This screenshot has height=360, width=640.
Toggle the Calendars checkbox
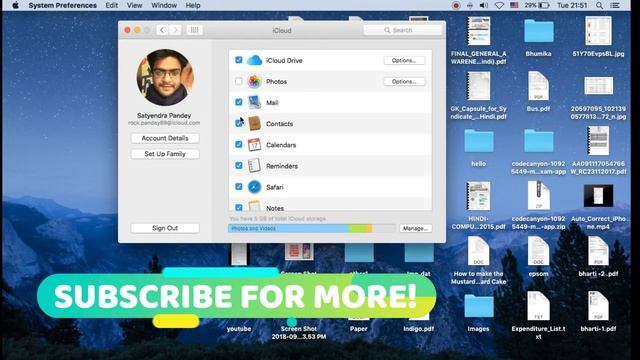point(239,144)
